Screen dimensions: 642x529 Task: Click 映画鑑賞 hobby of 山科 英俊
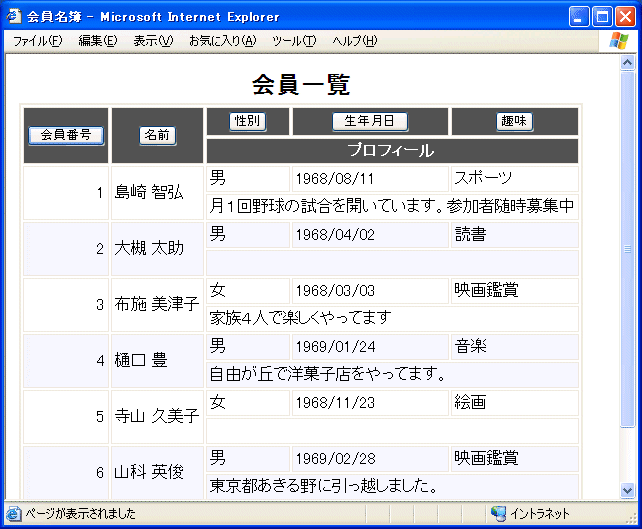click(x=515, y=459)
